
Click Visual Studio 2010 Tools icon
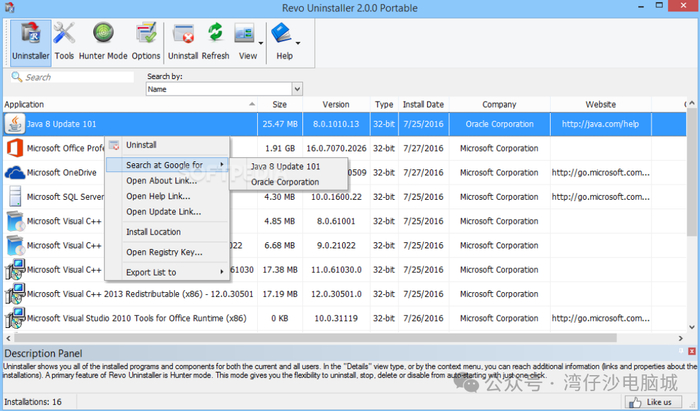pyautogui.click(x=15, y=318)
